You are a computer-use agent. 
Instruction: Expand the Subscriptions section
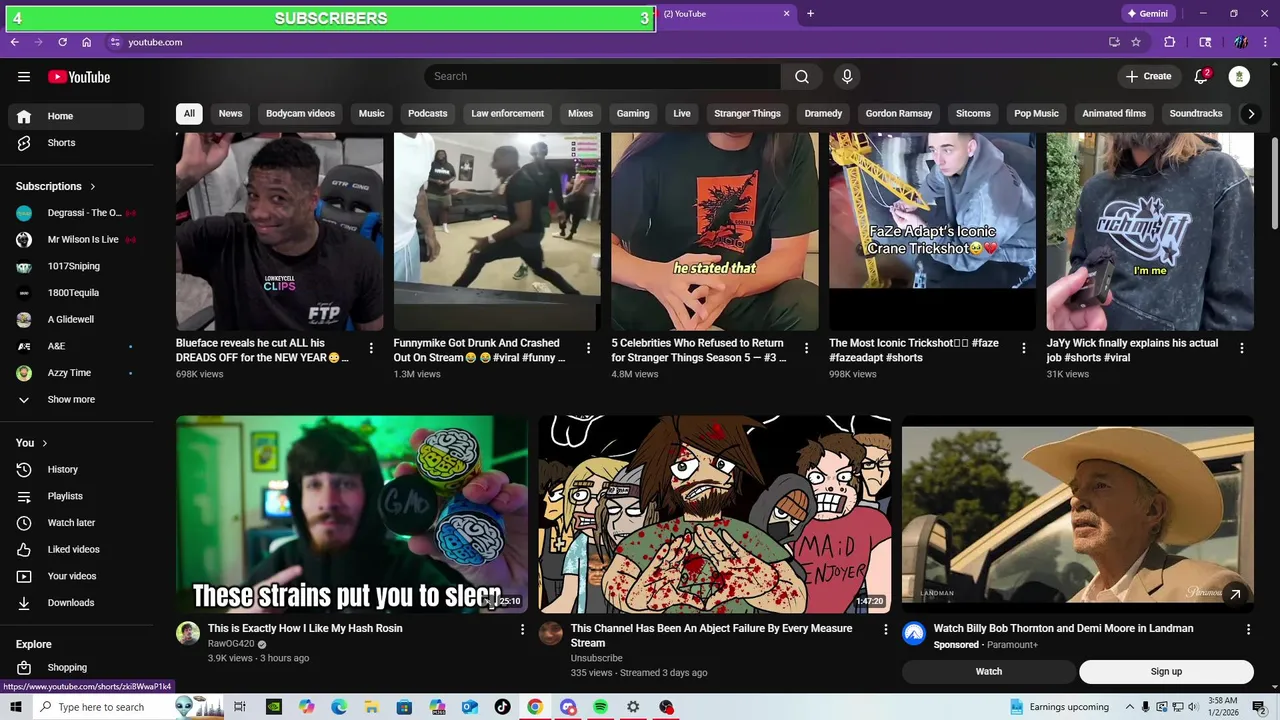[56, 186]
